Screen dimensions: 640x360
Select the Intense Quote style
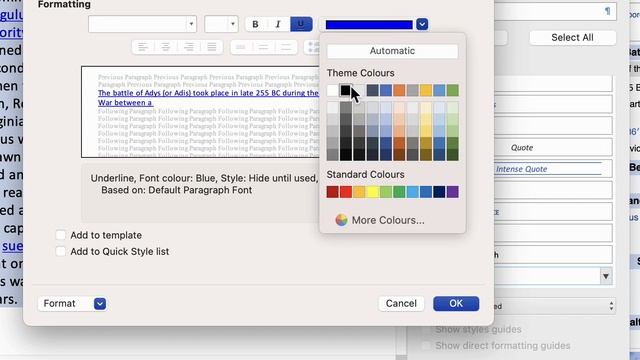521,169
